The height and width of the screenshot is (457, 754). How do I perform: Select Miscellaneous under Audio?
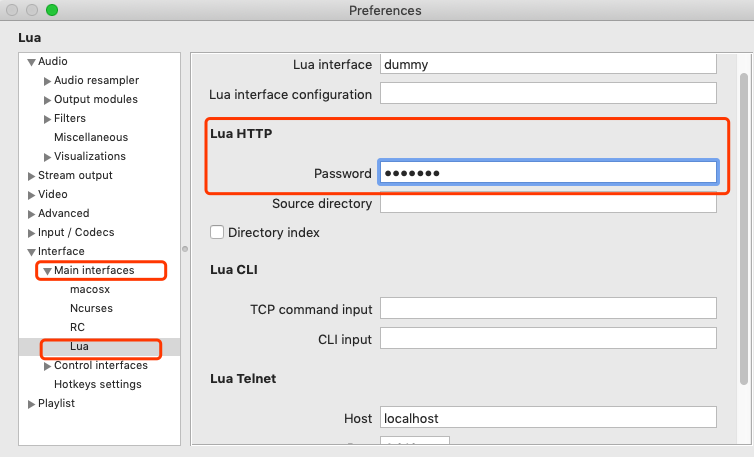tap(91, 138)
